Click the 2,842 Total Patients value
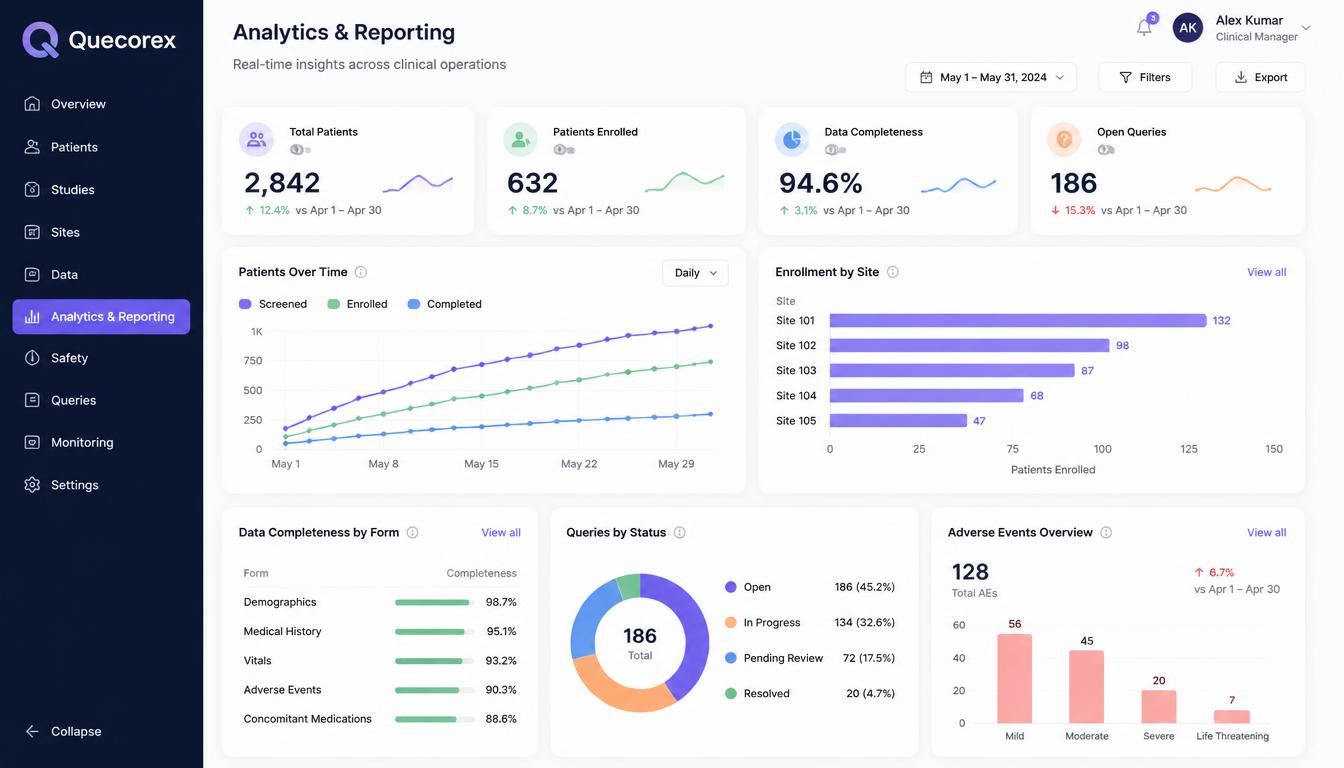 tap(282, 183)
